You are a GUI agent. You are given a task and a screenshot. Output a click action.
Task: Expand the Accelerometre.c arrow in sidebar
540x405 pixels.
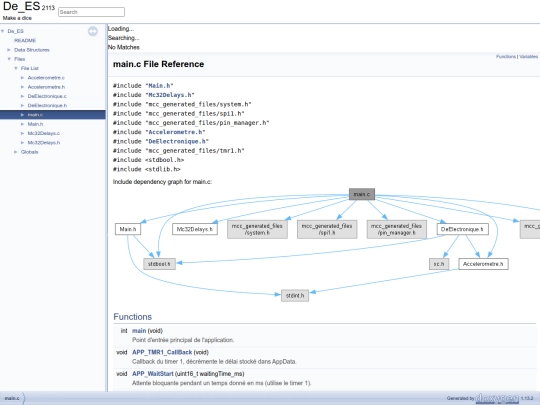[22, 77]
